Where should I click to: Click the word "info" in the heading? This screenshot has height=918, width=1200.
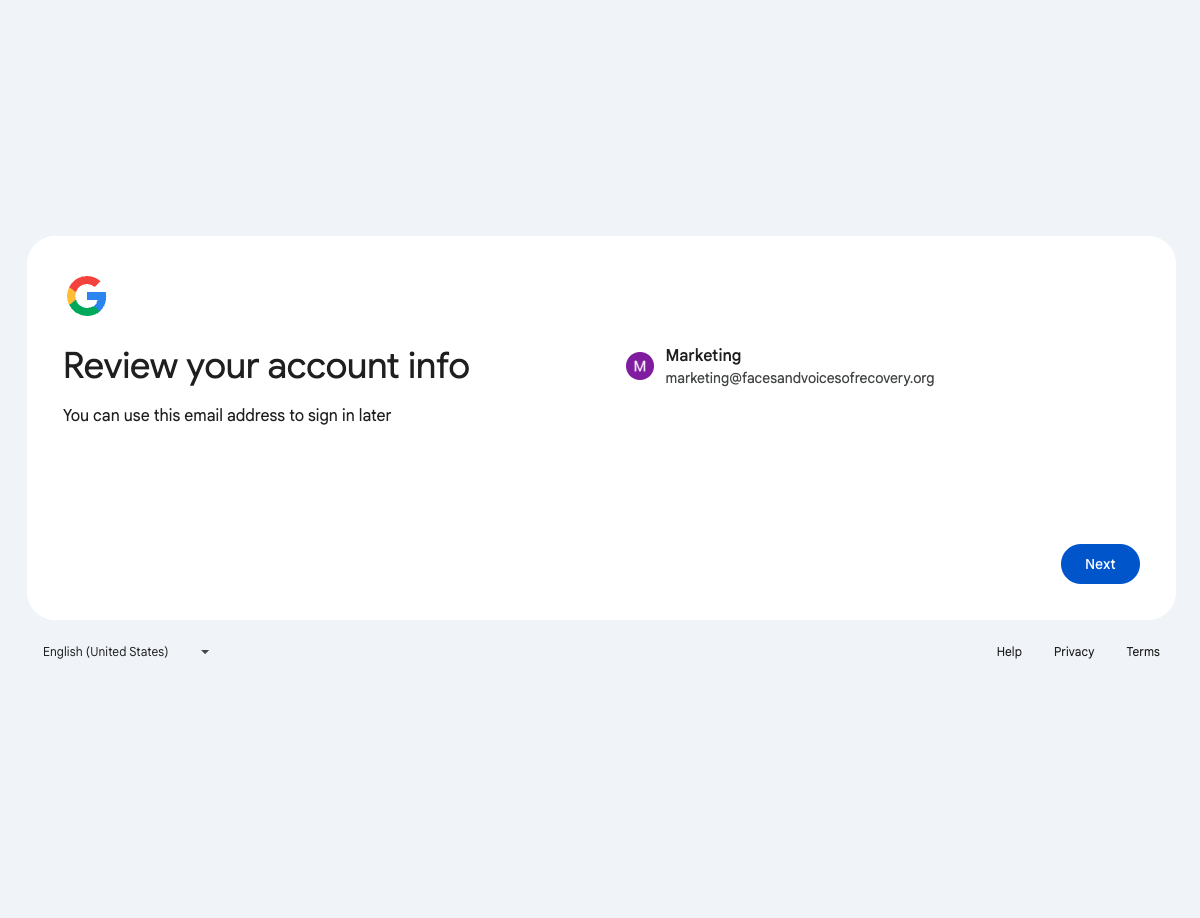click(439, 366)
